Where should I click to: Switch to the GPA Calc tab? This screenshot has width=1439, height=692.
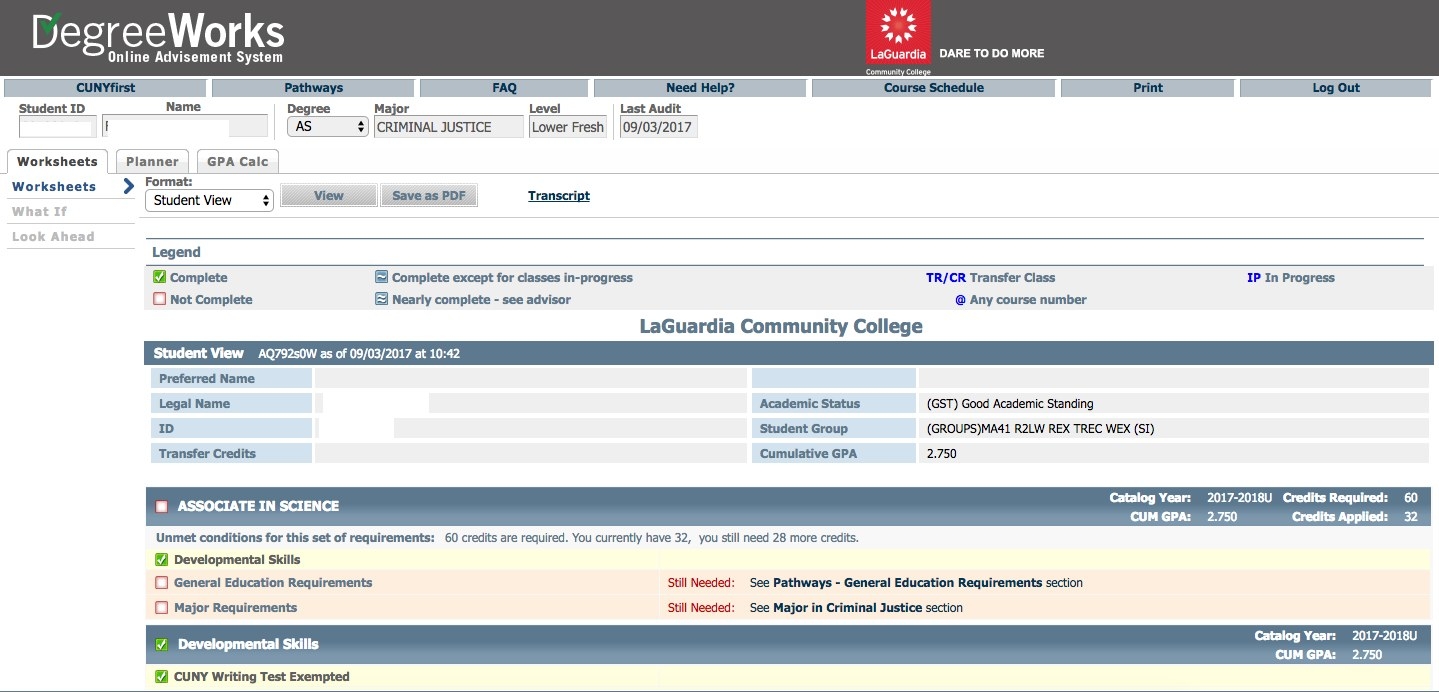[x=238, y=161]
